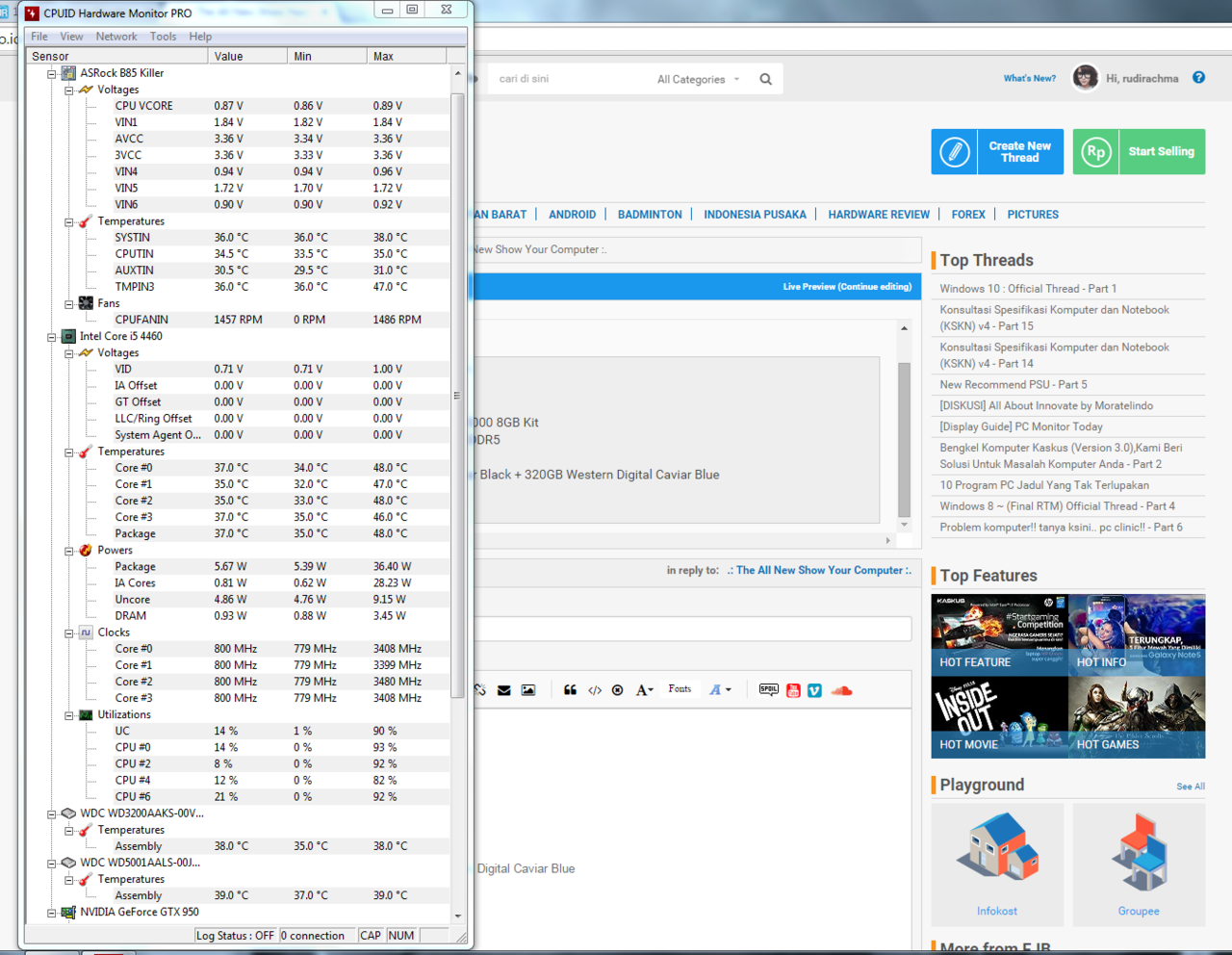Insert a spoiler with the SPOIL icon

pyautogui.click(x=768, y=689)
